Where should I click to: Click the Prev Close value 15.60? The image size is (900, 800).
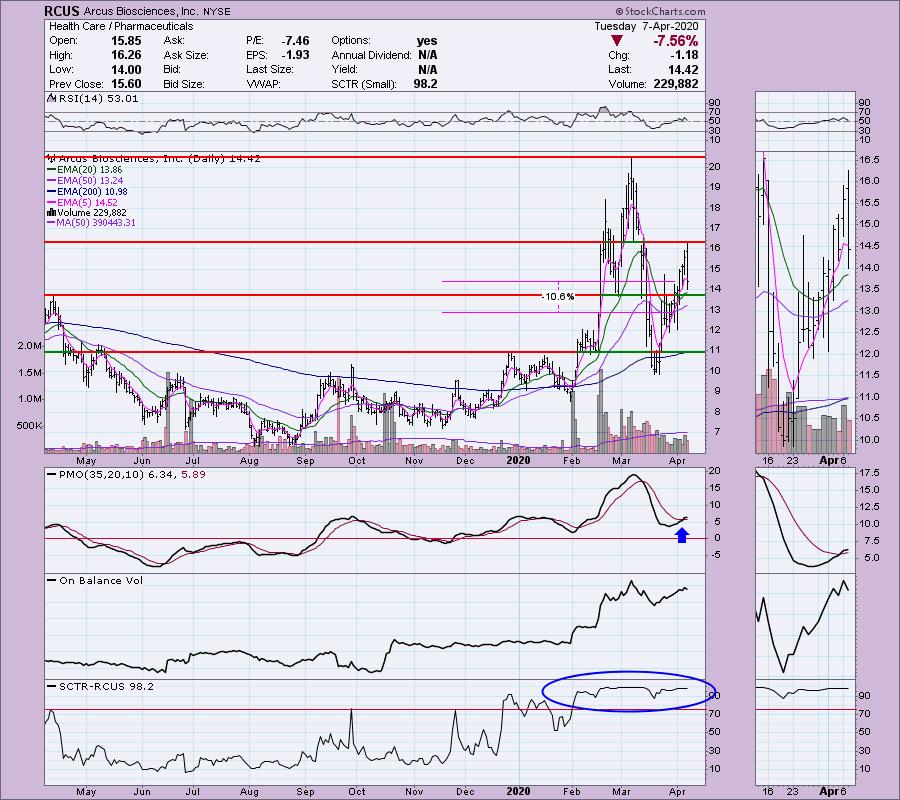(126, 84)
